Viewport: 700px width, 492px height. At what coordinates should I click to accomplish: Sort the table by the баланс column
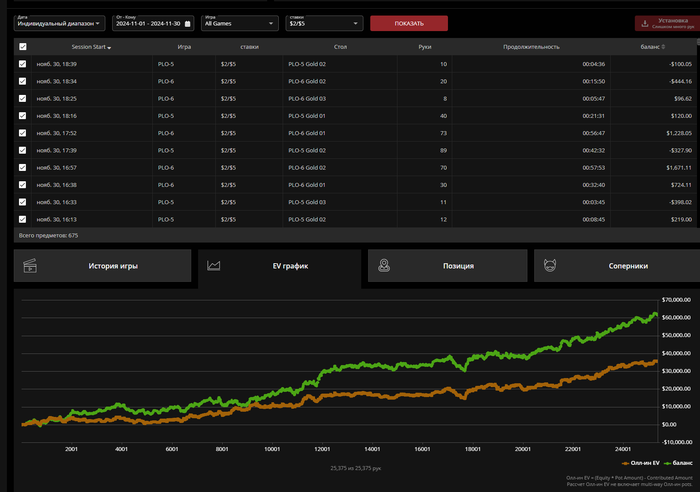(650, 47)
